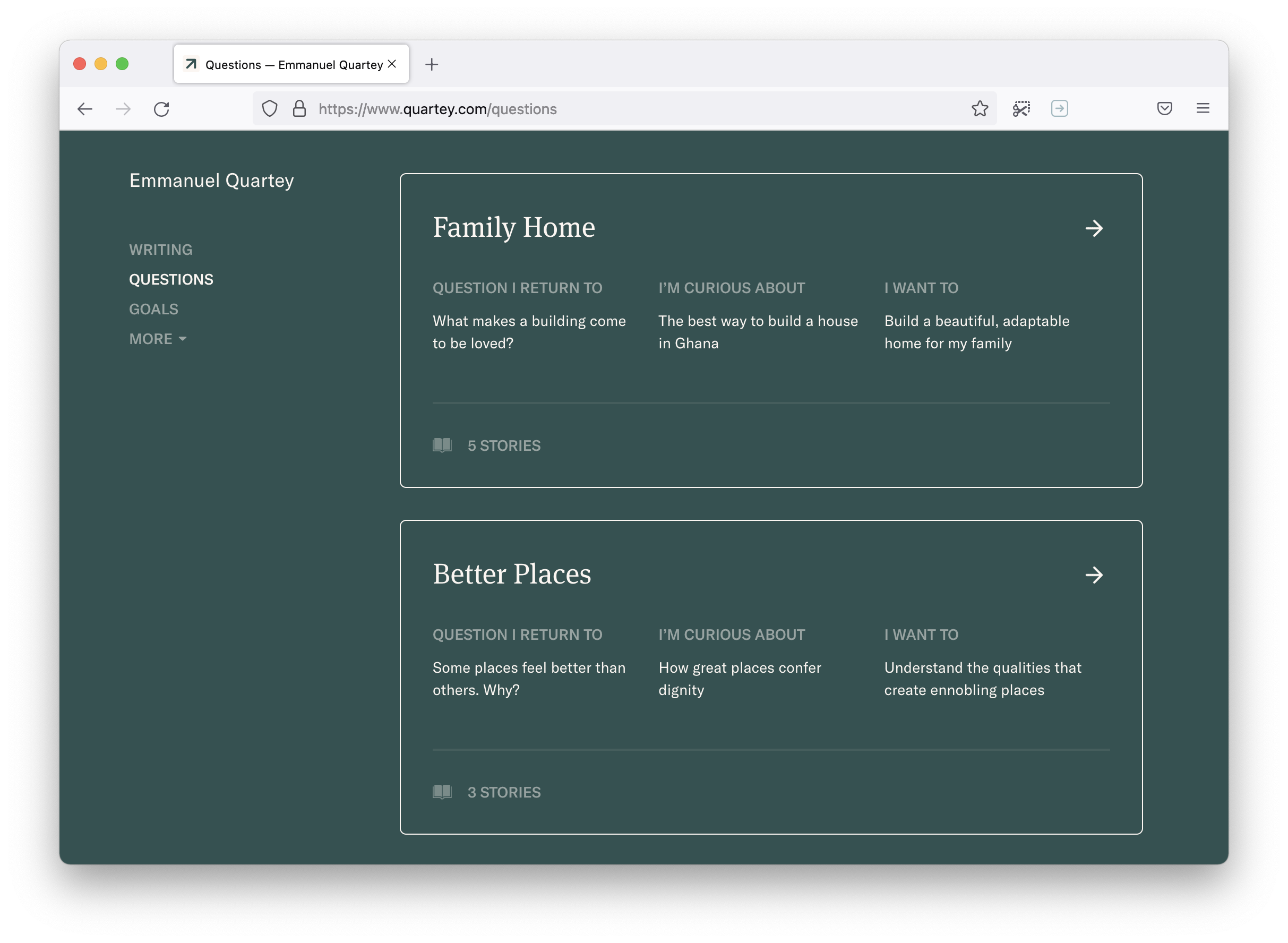Select the WRITING nav item

(160, 250)
